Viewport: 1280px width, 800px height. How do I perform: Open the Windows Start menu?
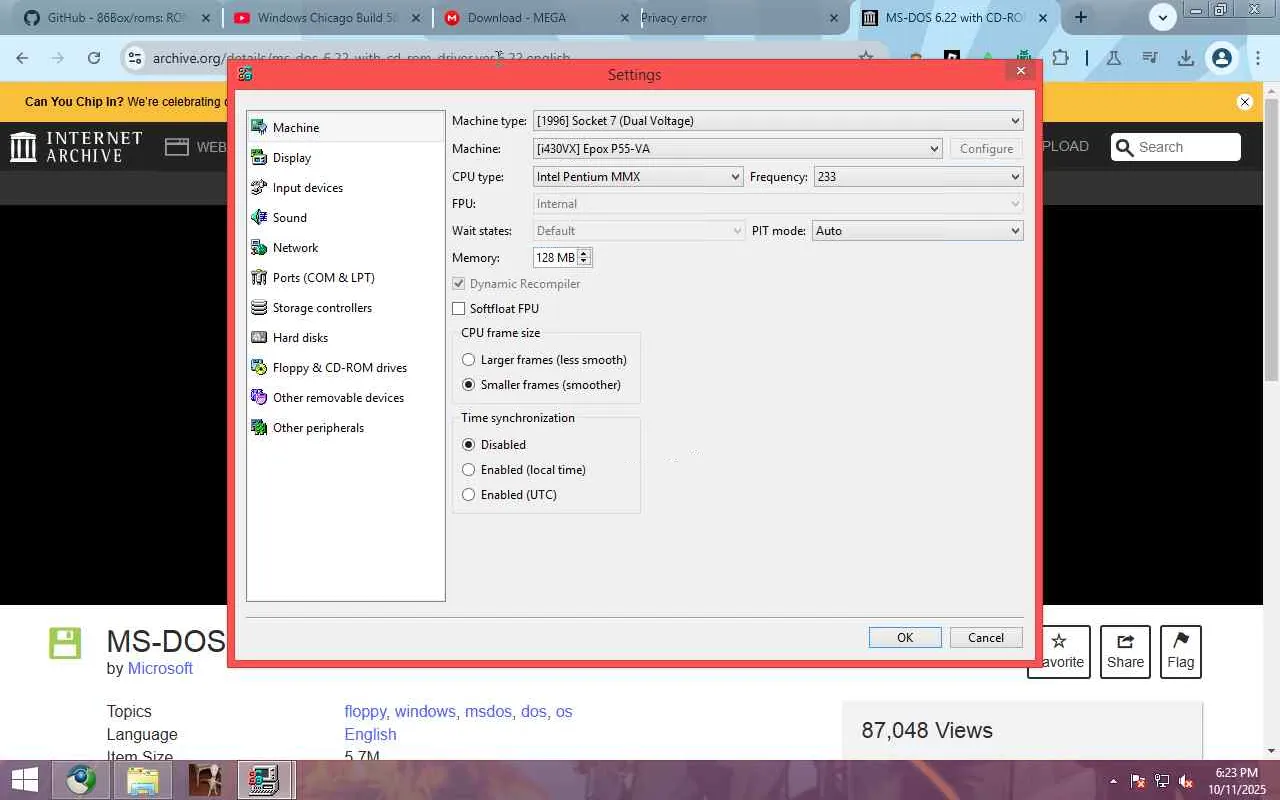click(x=24, y=780)
